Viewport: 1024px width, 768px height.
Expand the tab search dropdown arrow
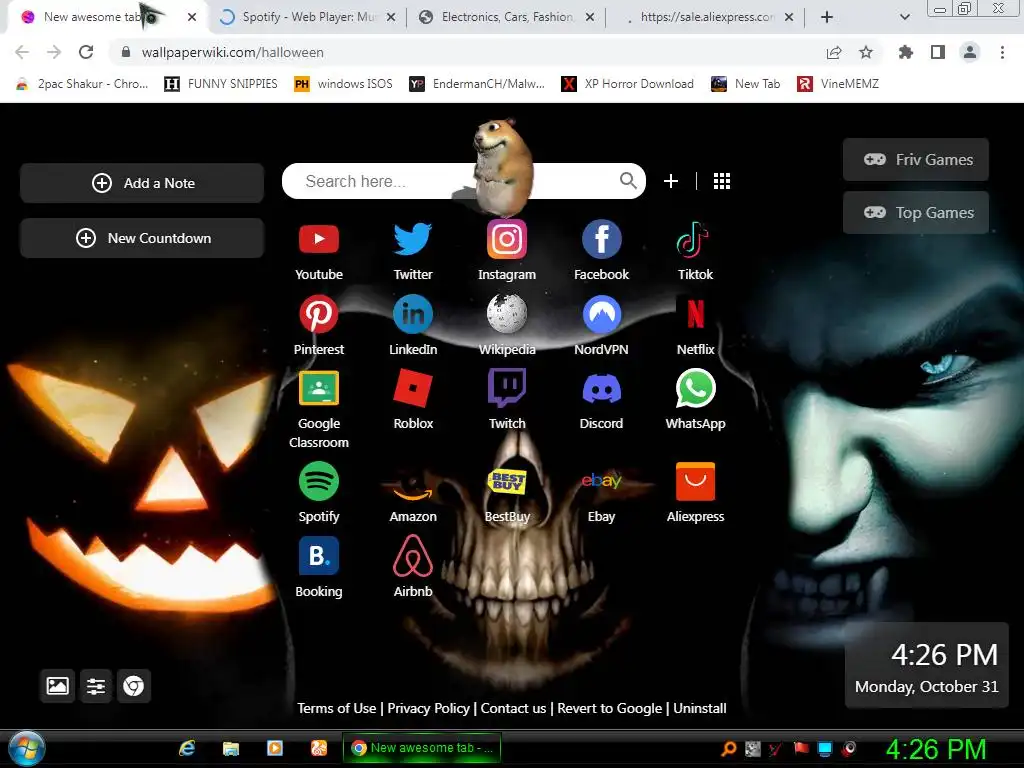904,17
